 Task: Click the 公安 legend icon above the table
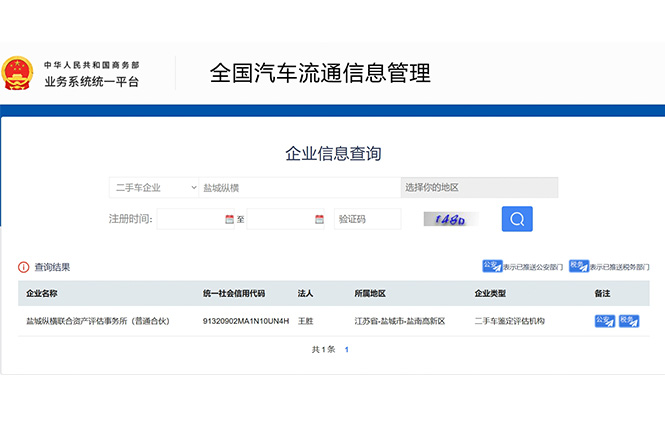click(x=492, y=266)
